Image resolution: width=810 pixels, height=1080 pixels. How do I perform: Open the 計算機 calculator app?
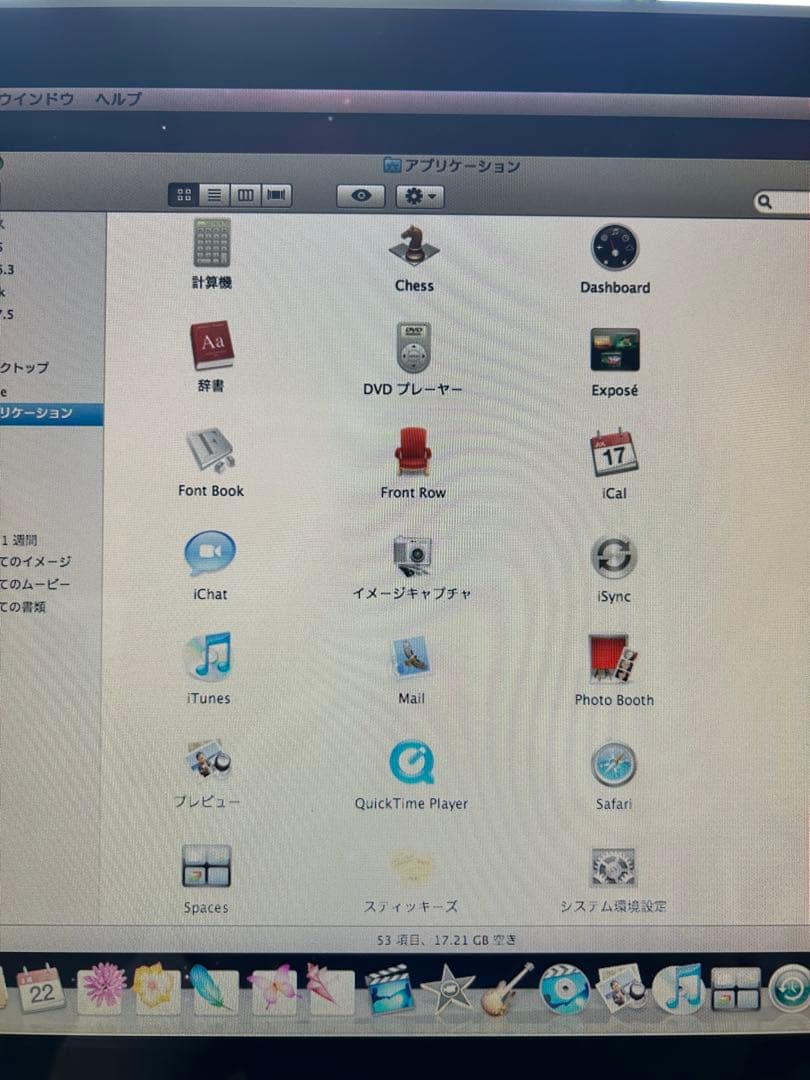pos(211,243)
